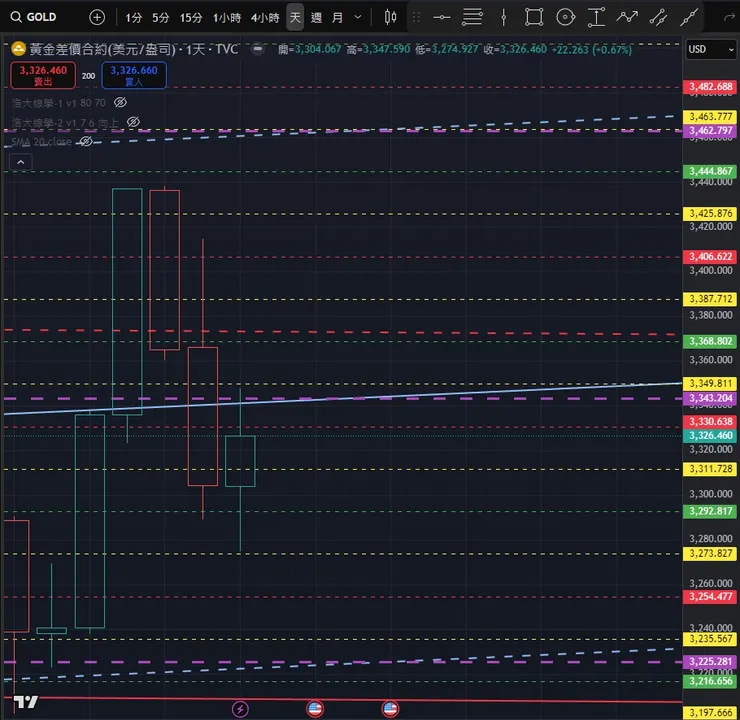
Task: Switch to 1小時 timeframe
Action: (x=227, y=18)
